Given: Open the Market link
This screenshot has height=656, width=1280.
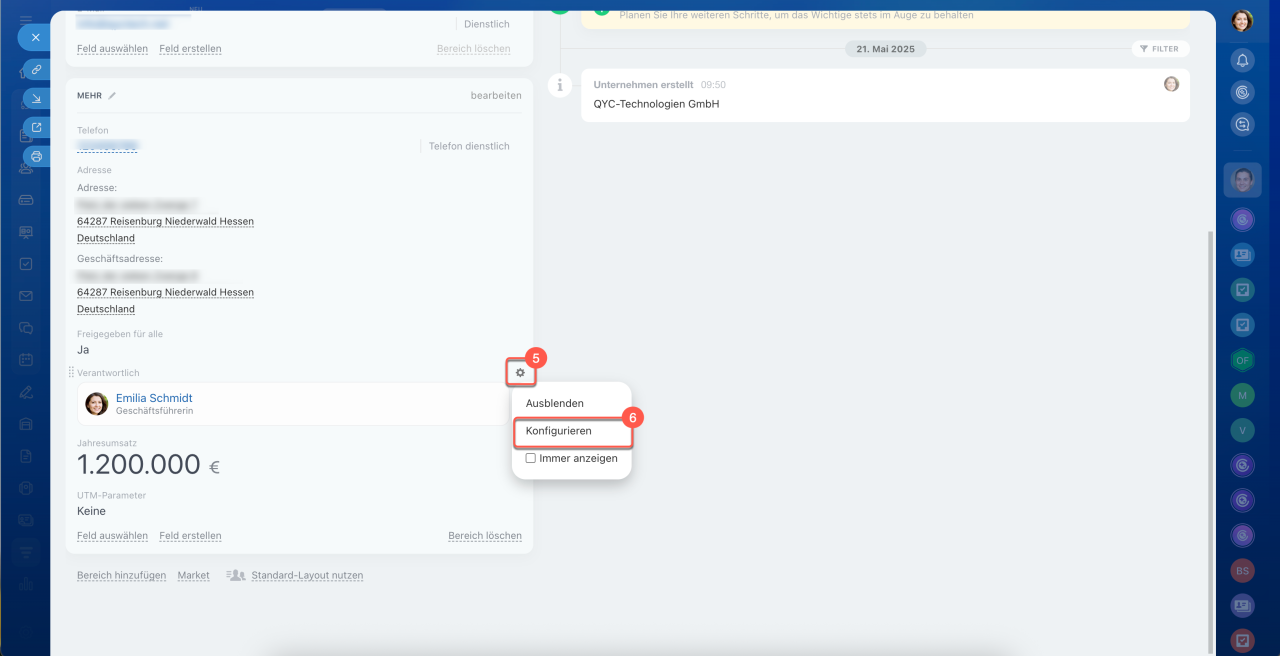Looking at the screenshot, I should 194,575.
